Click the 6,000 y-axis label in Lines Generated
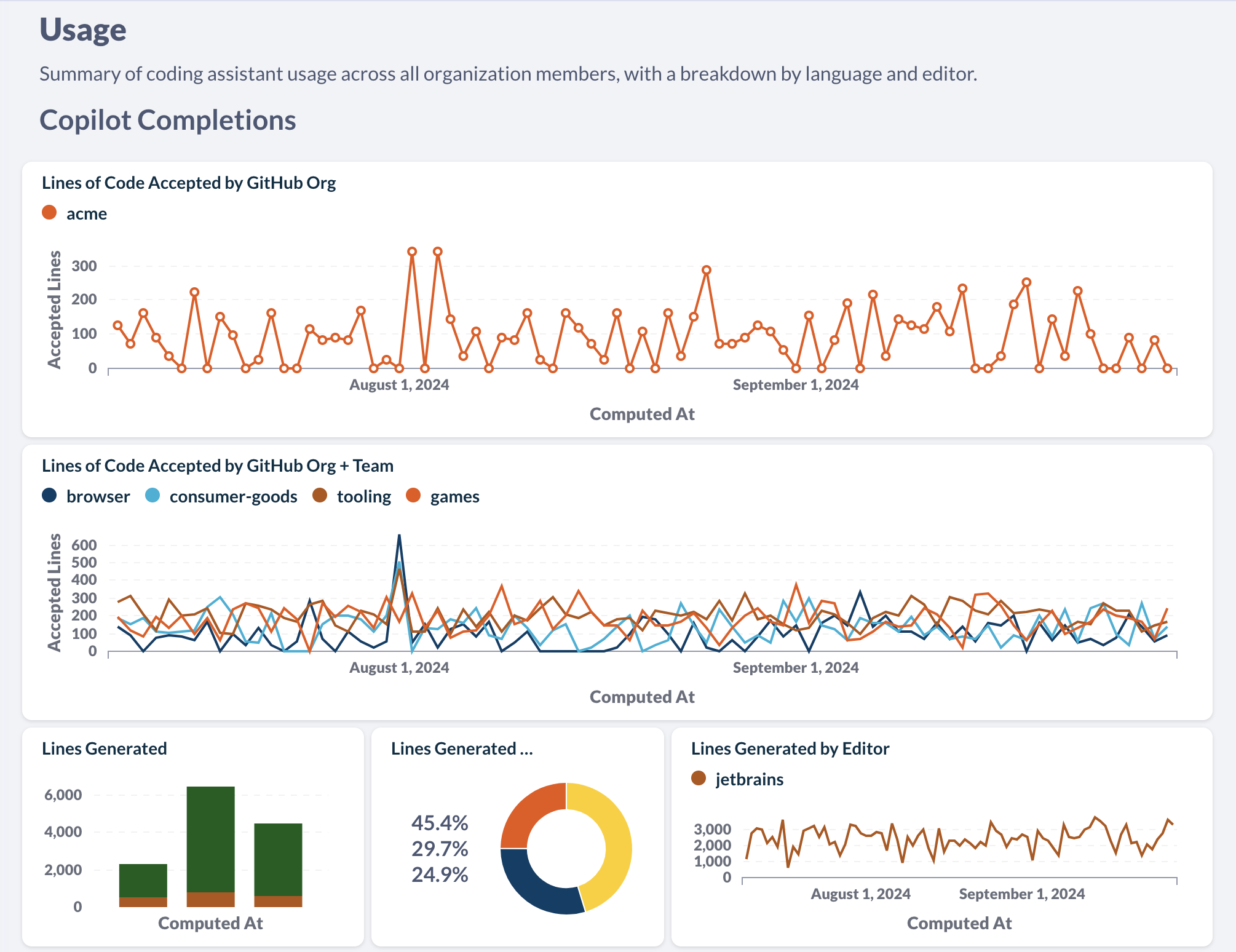This screenshot has width=1236, height=952. click(63, 795)
